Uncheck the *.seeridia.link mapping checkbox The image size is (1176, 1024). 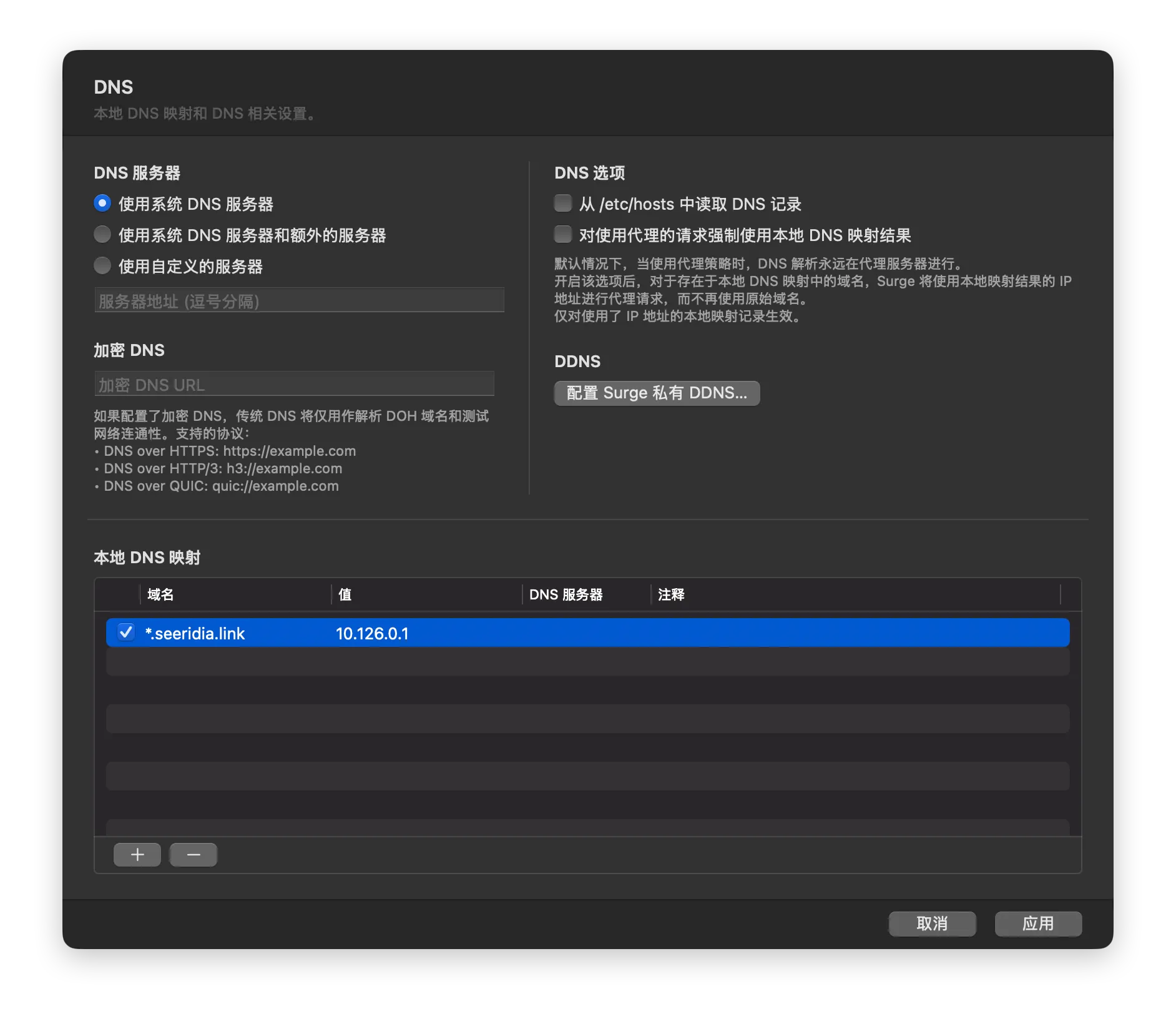(126, 633)
